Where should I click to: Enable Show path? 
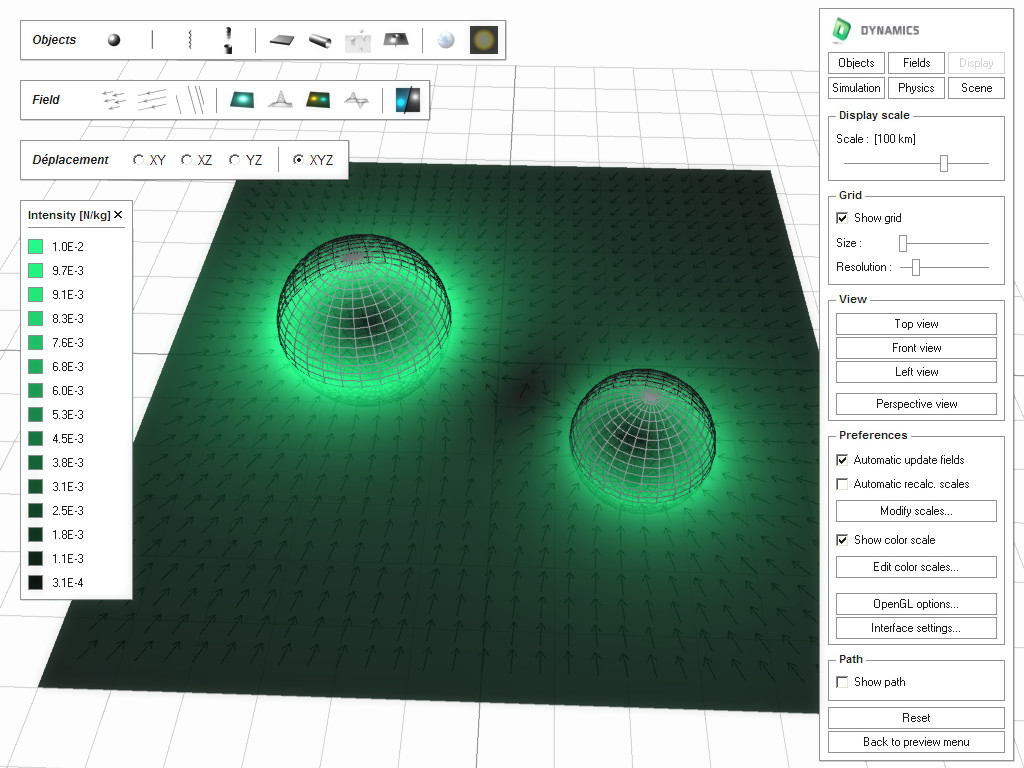(842, 681)
